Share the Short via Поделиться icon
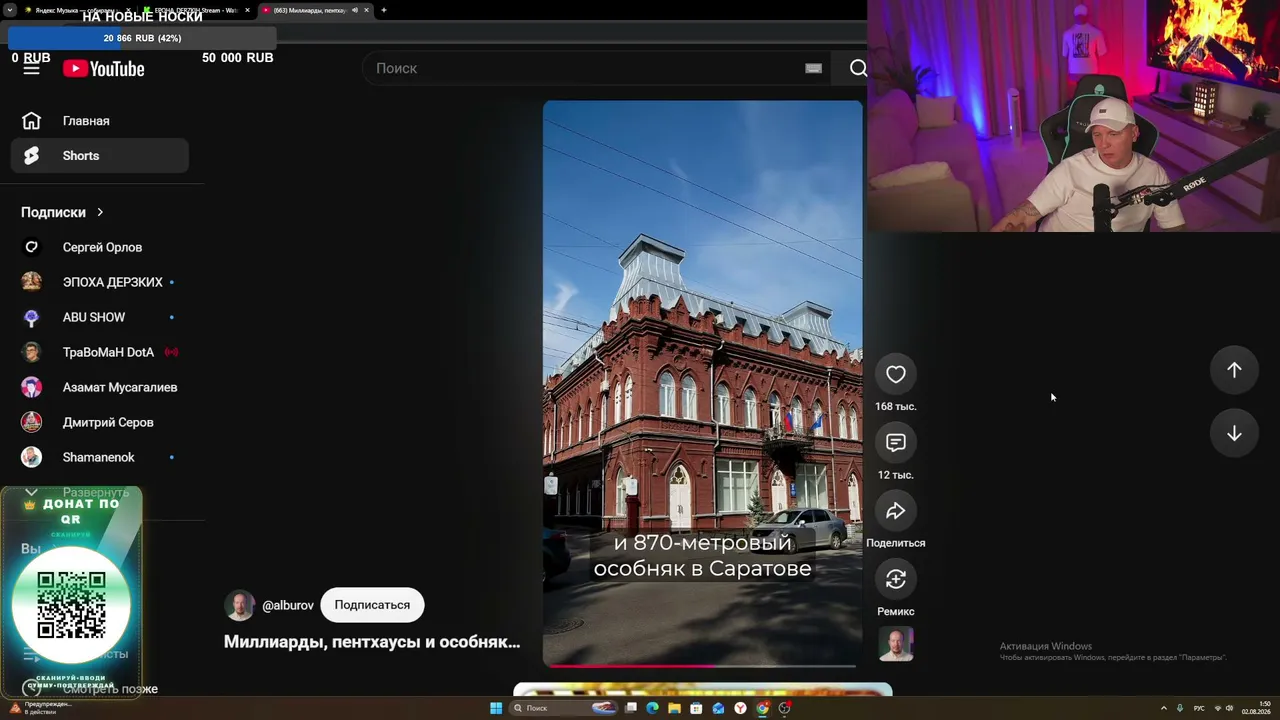The width and height of the screenshot is (1280, 720). [896, 511]
